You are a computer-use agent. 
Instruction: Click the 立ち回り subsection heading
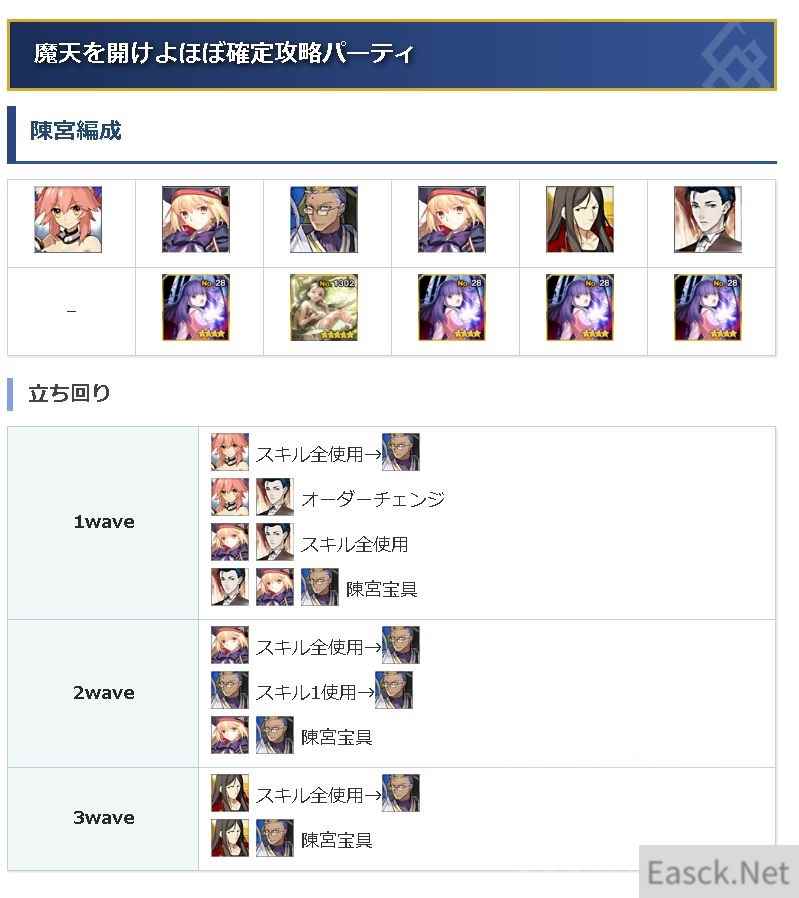69,393
